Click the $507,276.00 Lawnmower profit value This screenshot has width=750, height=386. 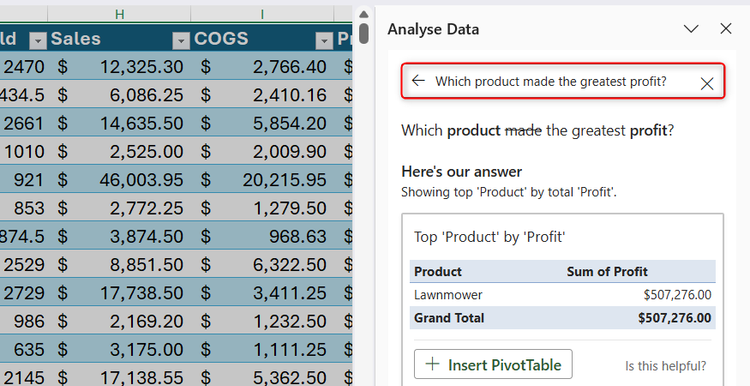[677, 295]
